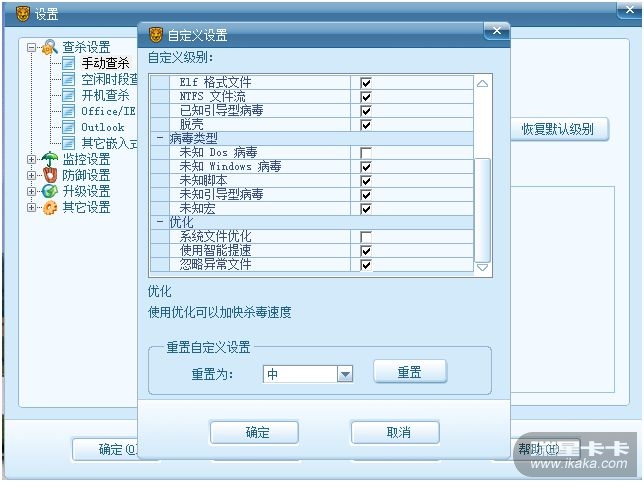The width and height of the screenshot is (644, 482).
Task: Toggle the 未知引导型病毒 checkbox
Action: (x=366, y=195)
